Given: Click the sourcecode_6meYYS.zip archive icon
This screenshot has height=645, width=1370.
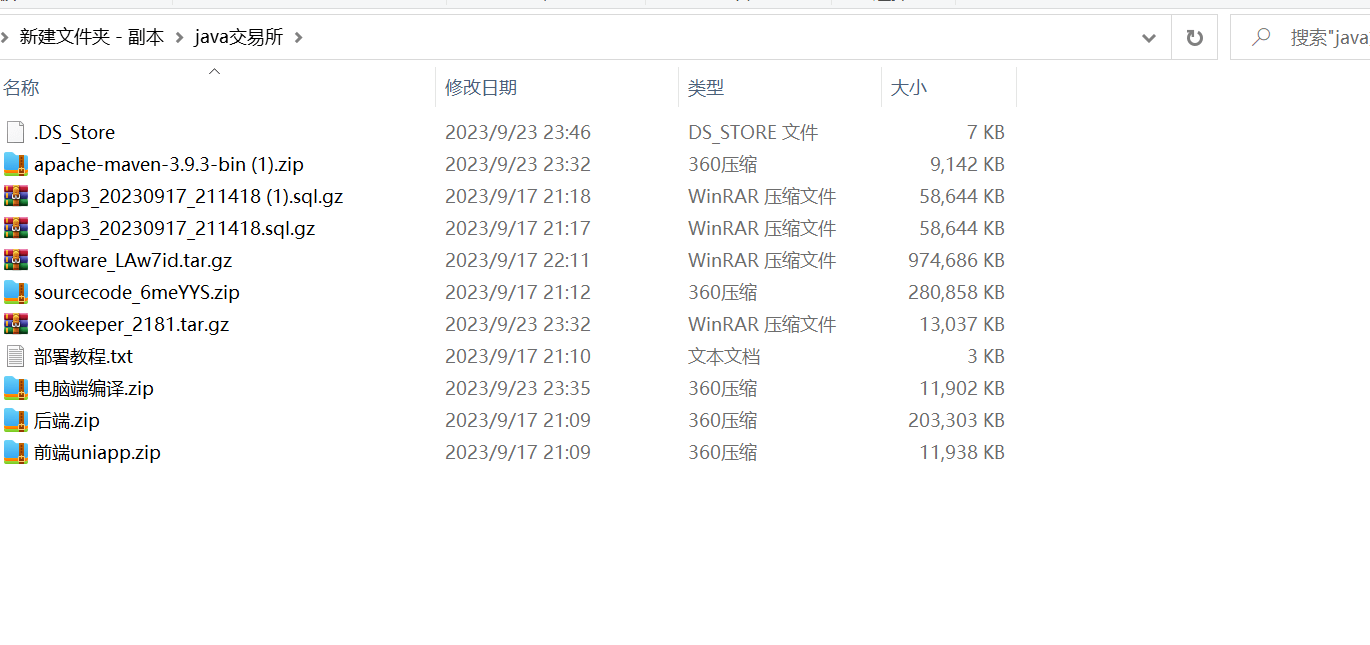Looking at the screenshot, I should [15, 292].
